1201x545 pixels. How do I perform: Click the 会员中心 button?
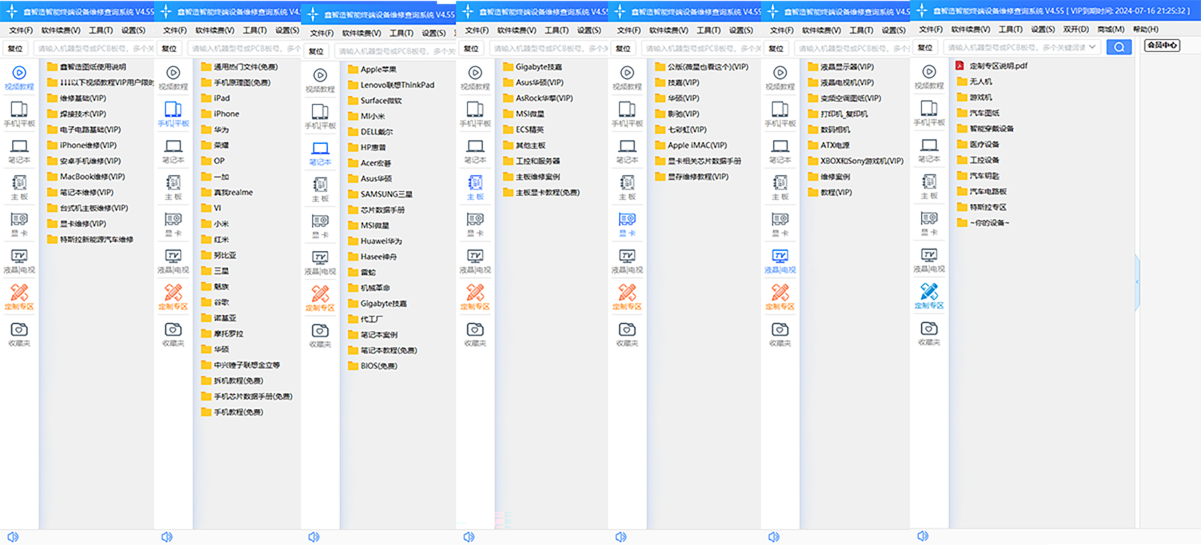[1162, 45]
